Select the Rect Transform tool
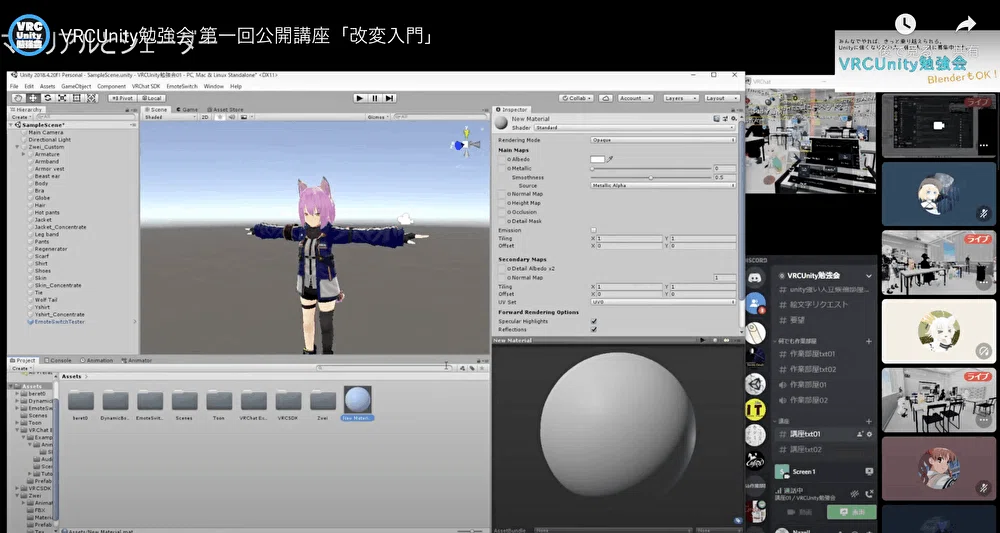 coord(77,98)
